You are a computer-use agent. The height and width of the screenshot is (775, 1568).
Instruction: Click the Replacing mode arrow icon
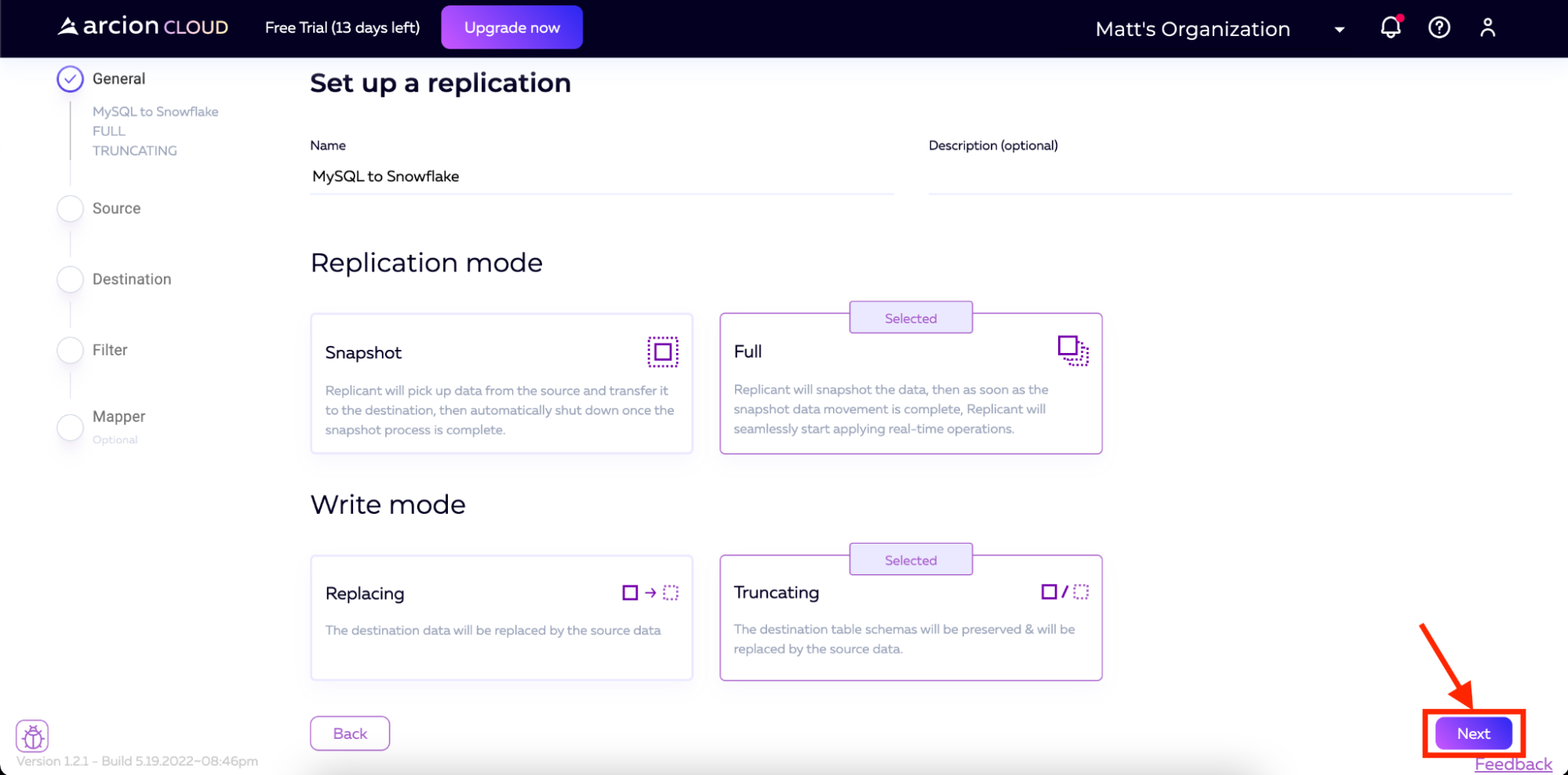tap(650, 593)
